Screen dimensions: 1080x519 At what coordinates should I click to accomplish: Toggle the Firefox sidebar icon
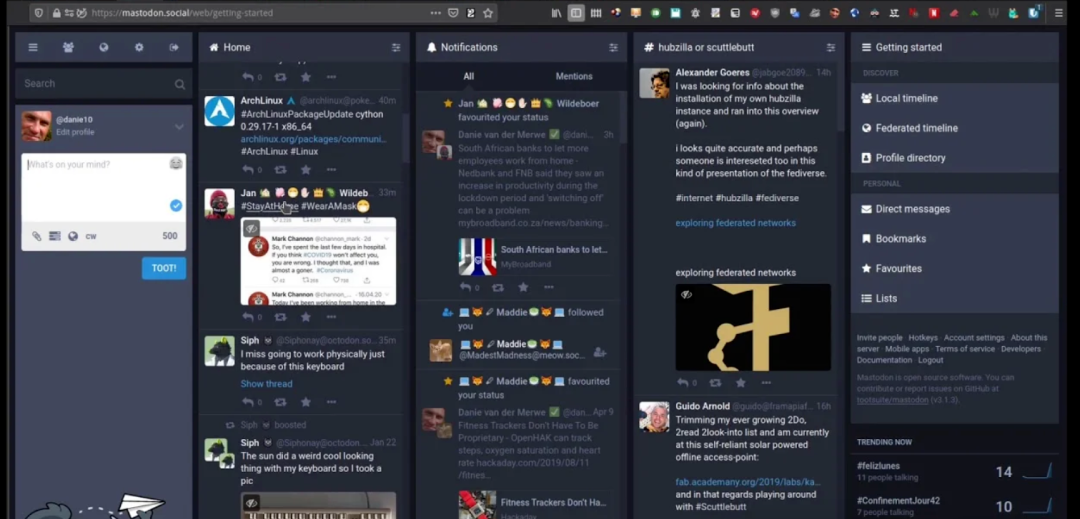click(576, 12)
